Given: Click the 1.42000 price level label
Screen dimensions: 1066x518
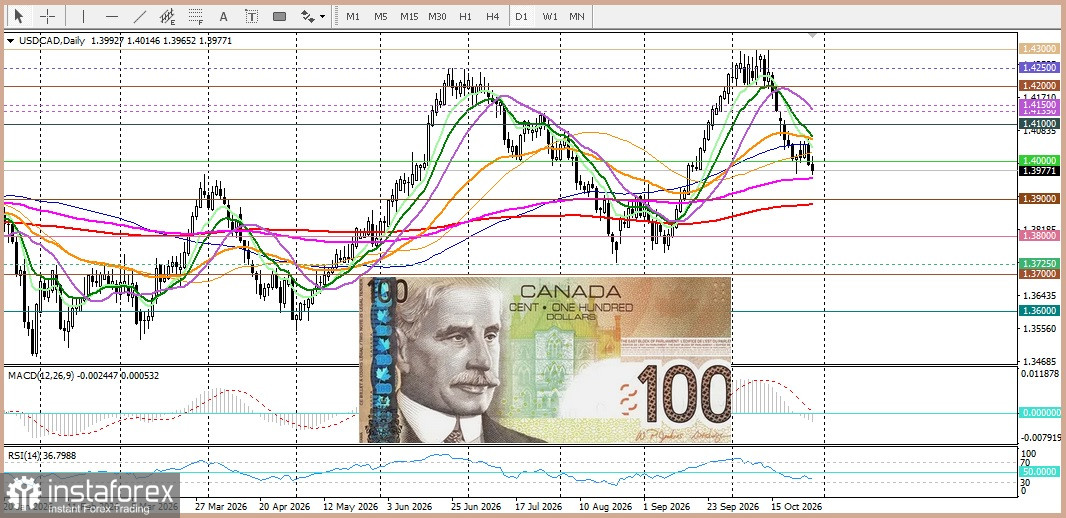Looking at the screenshot, I should coord(1039,86).
